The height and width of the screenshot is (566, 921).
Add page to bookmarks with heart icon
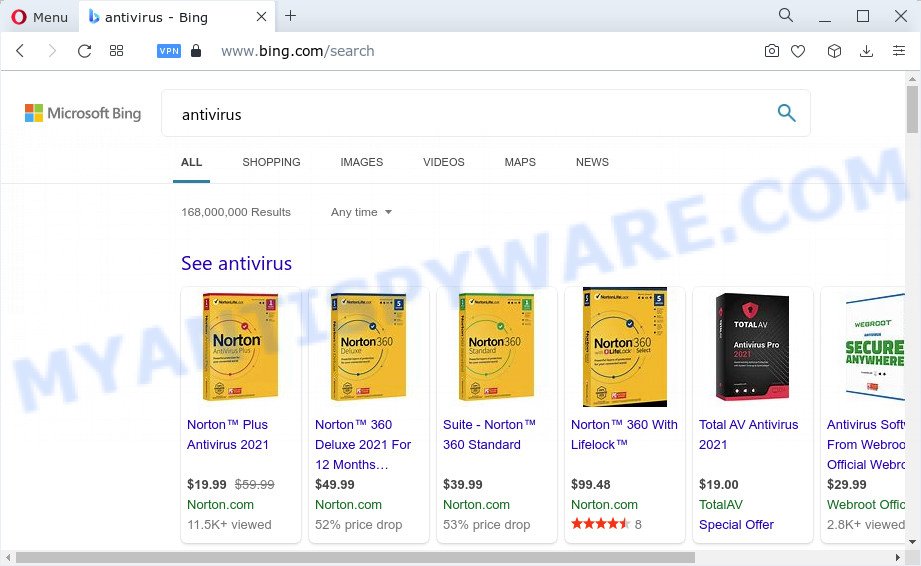[x=798, y=51]
